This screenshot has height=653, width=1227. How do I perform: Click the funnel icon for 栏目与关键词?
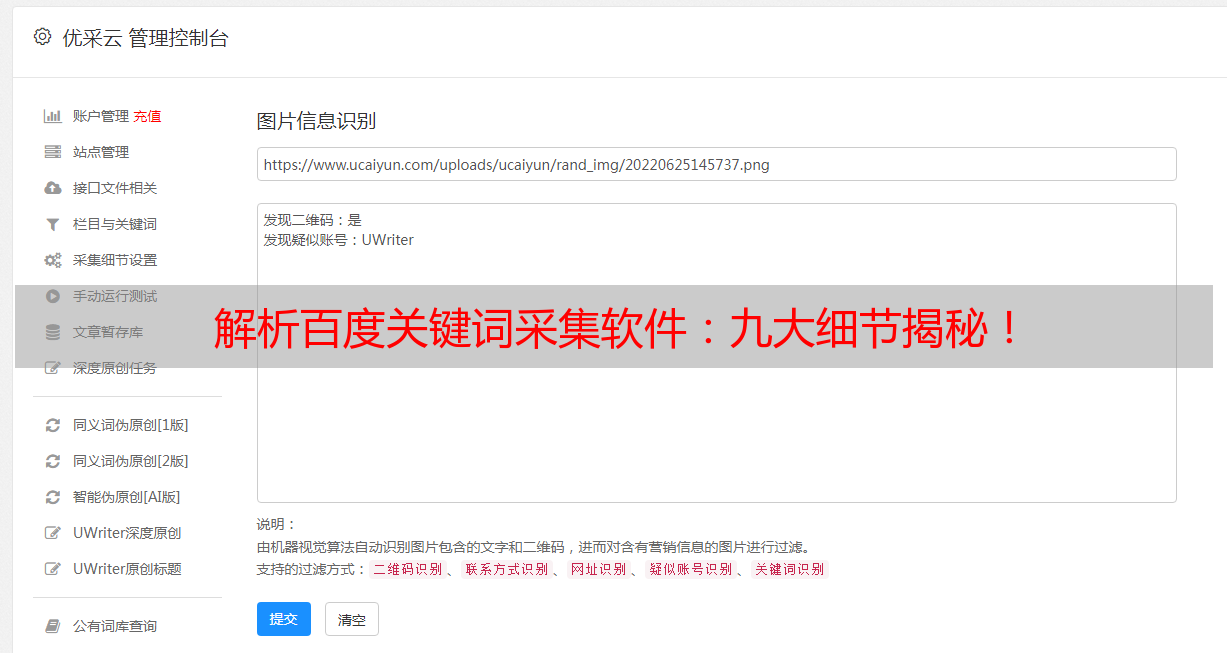[x=53, y=224]
